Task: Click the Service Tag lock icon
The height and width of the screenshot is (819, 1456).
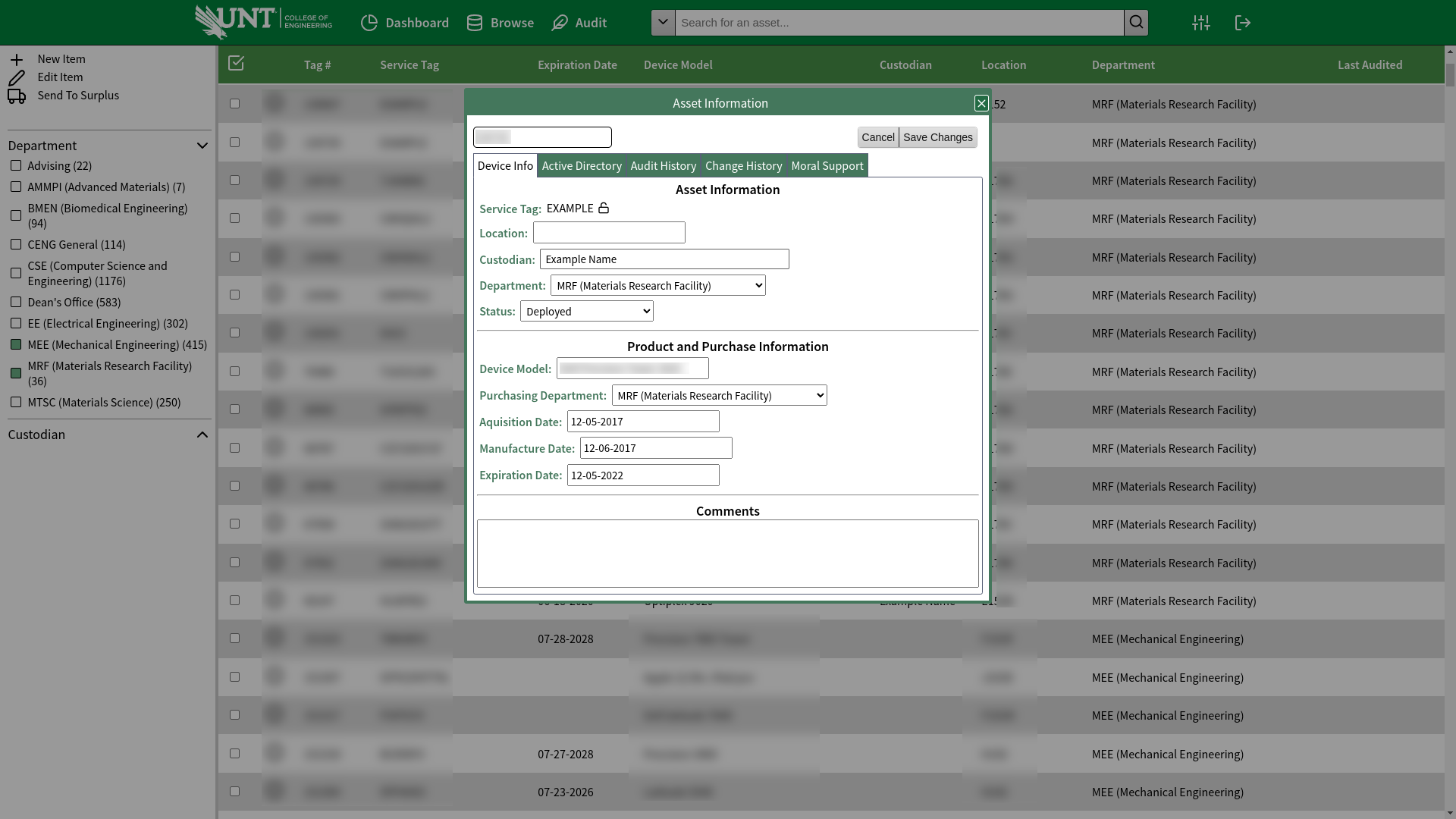Action: pos(604,208)
